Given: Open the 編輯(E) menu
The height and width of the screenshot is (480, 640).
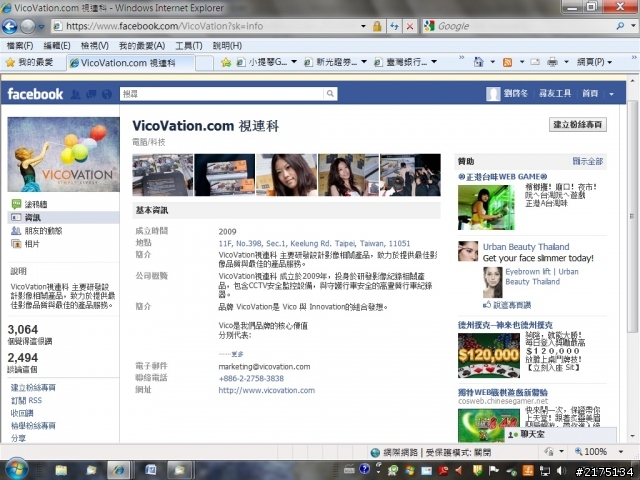Looking at the screenshot, I should tap(57, 46).
